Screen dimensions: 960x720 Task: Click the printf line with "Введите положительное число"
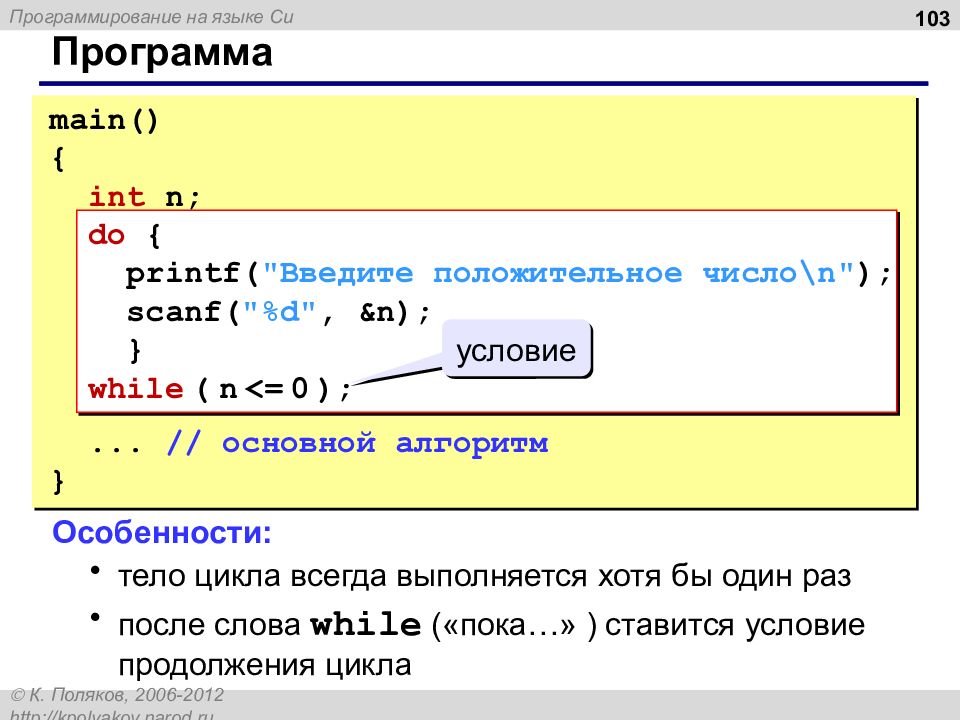point(508,273)
